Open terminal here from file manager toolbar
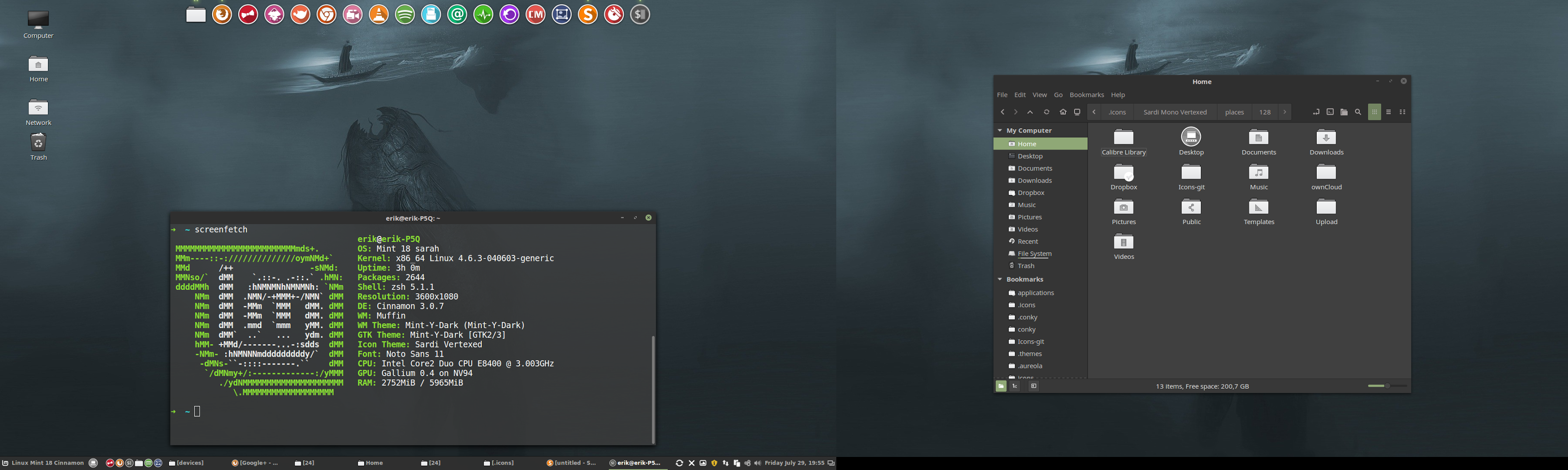Viewport: 1568px width, 470px height. click(1330, 112)
